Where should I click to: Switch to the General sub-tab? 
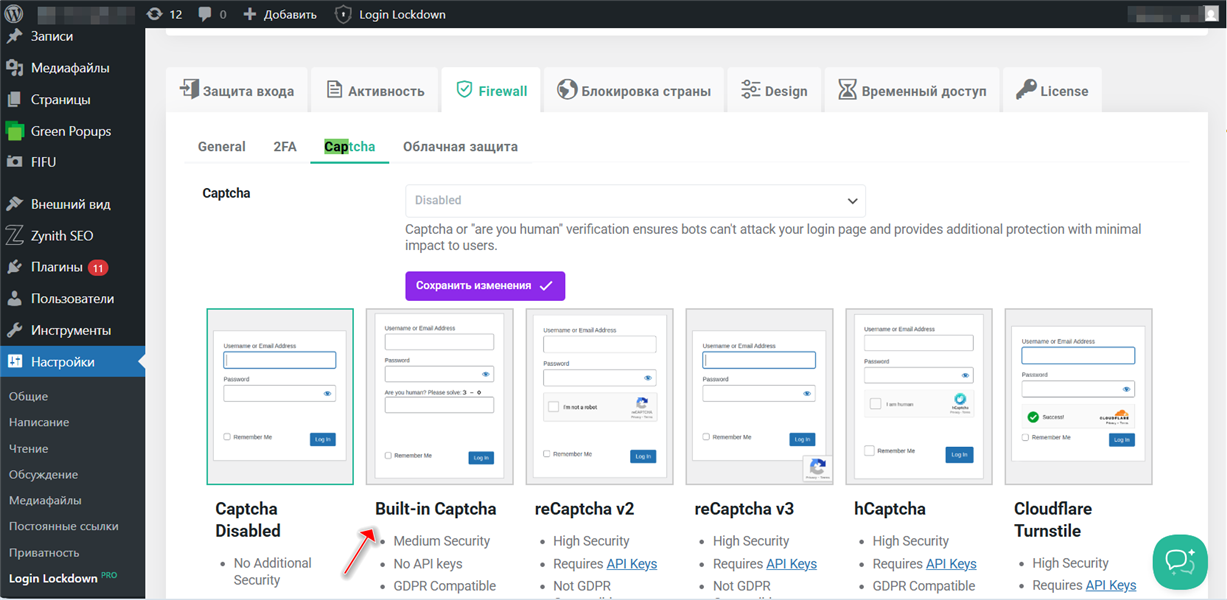(221, 146)
